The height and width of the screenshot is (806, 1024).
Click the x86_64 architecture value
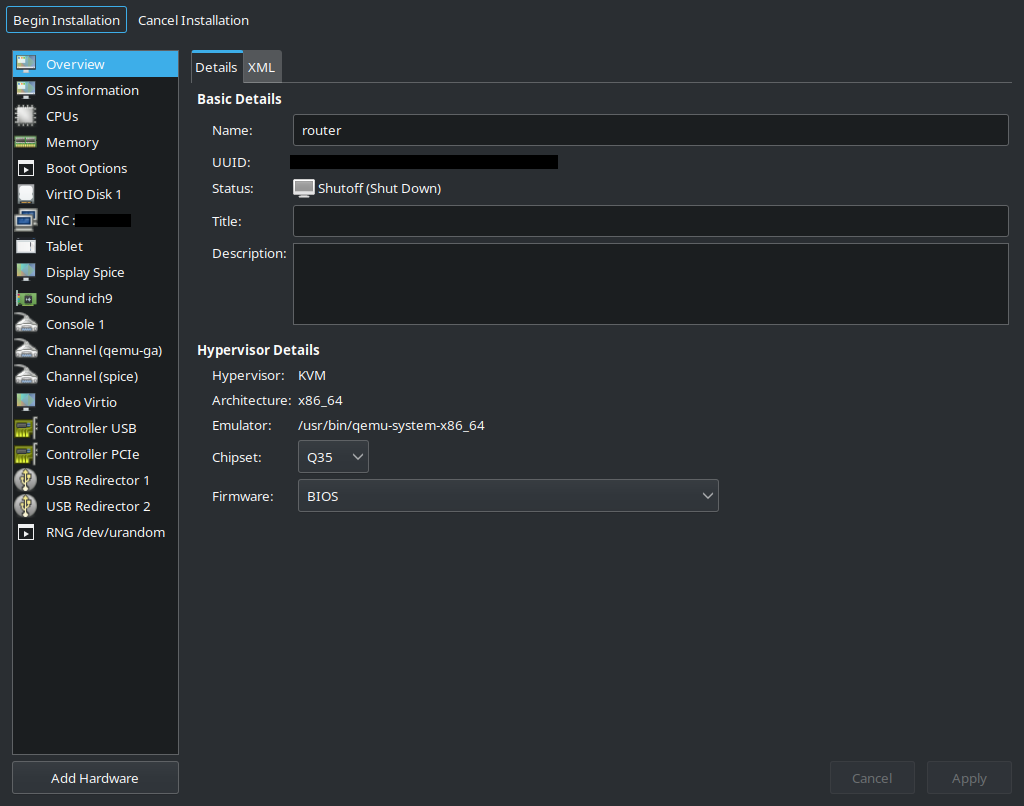(x=320, y=400)
